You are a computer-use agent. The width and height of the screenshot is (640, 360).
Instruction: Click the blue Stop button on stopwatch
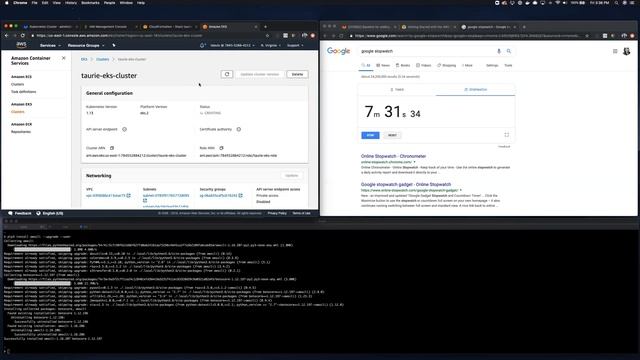click(x=370, y=135)
